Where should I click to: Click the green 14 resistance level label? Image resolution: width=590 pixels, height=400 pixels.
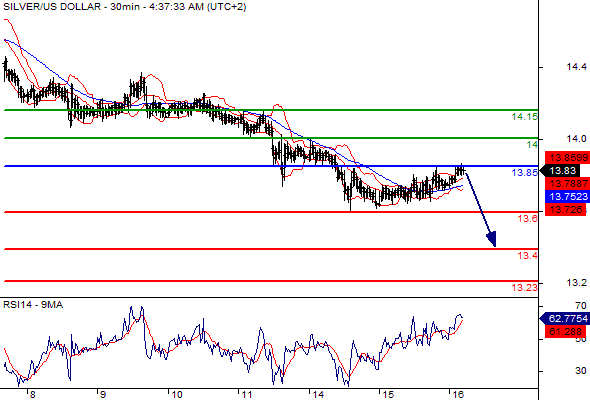(x=532, y=144)
